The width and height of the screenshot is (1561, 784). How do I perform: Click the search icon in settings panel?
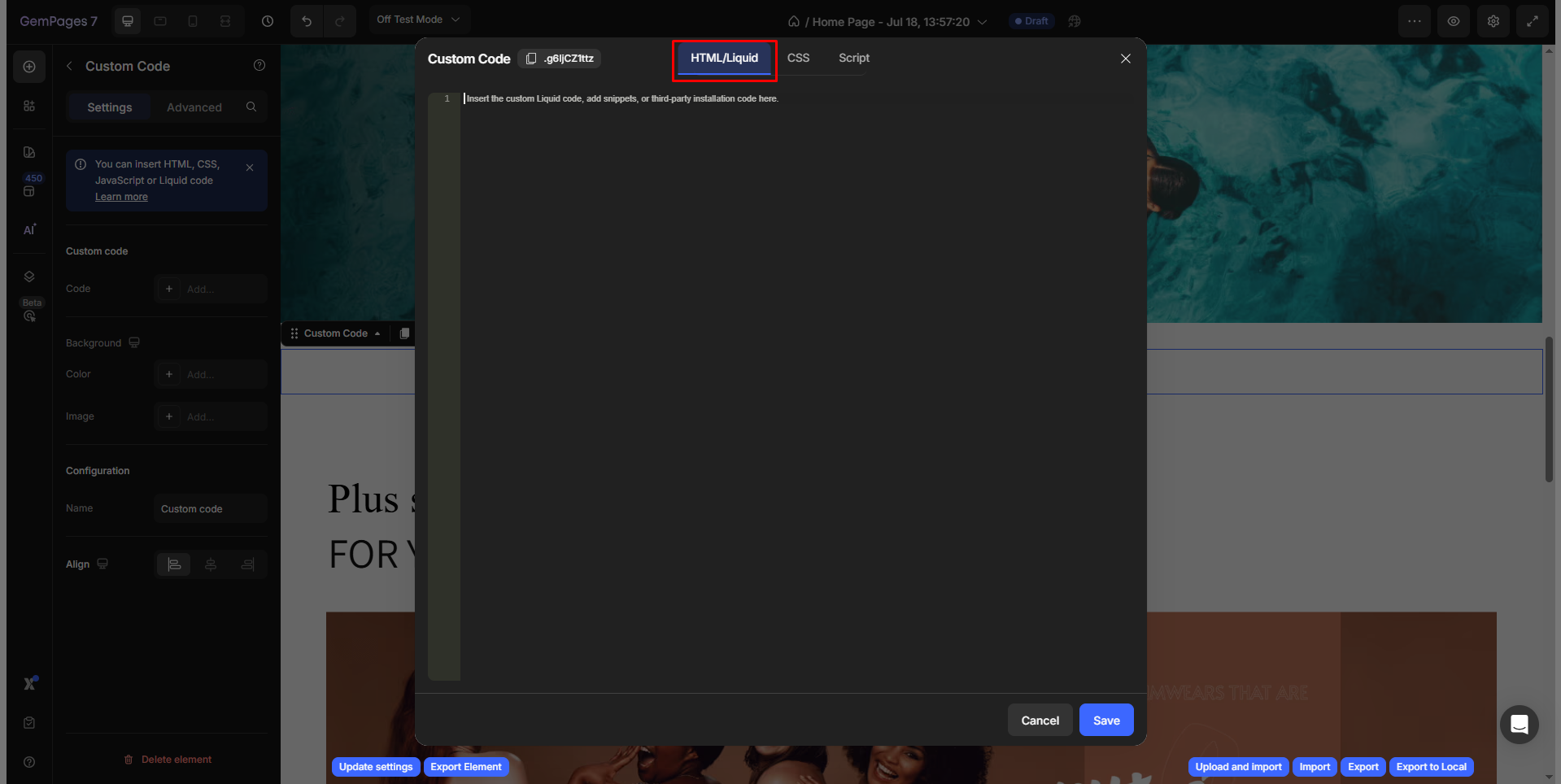pyautogui.click(x=251, y=107)
